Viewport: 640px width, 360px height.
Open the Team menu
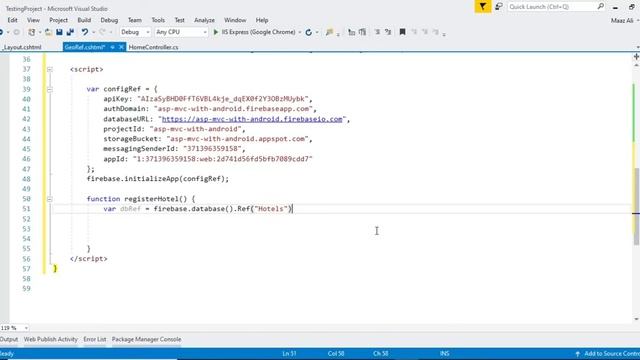(x=135, y=20)
